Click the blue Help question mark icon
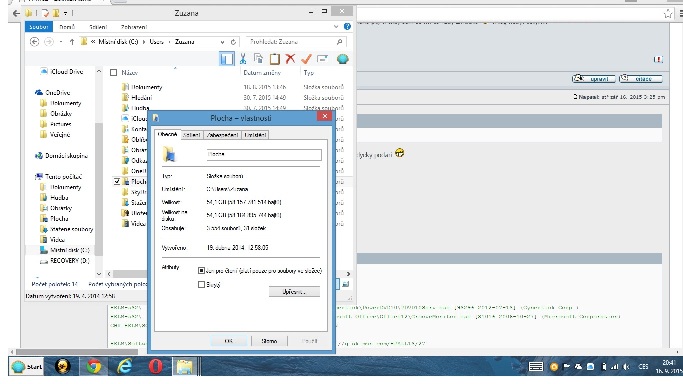683x384 pixels. tap(347, 27)
